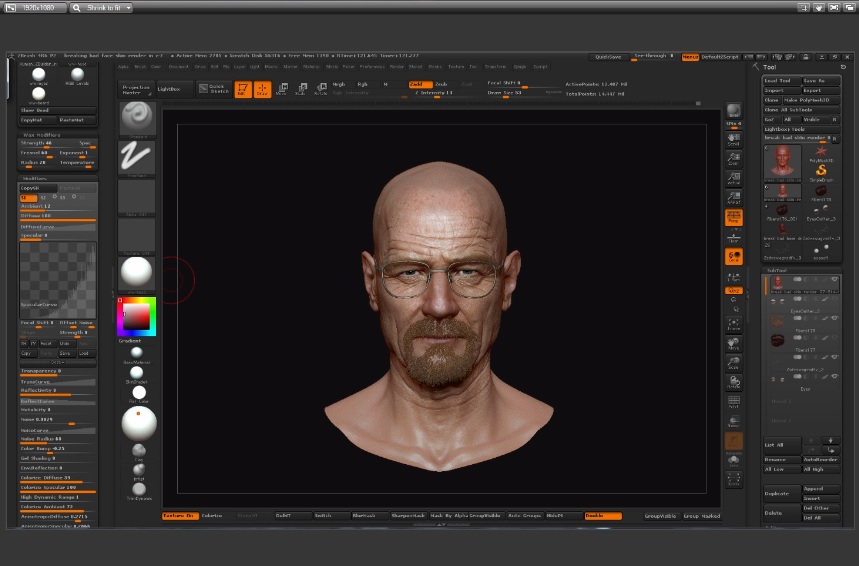Click the Scroll canvas icon

point(734,140)
